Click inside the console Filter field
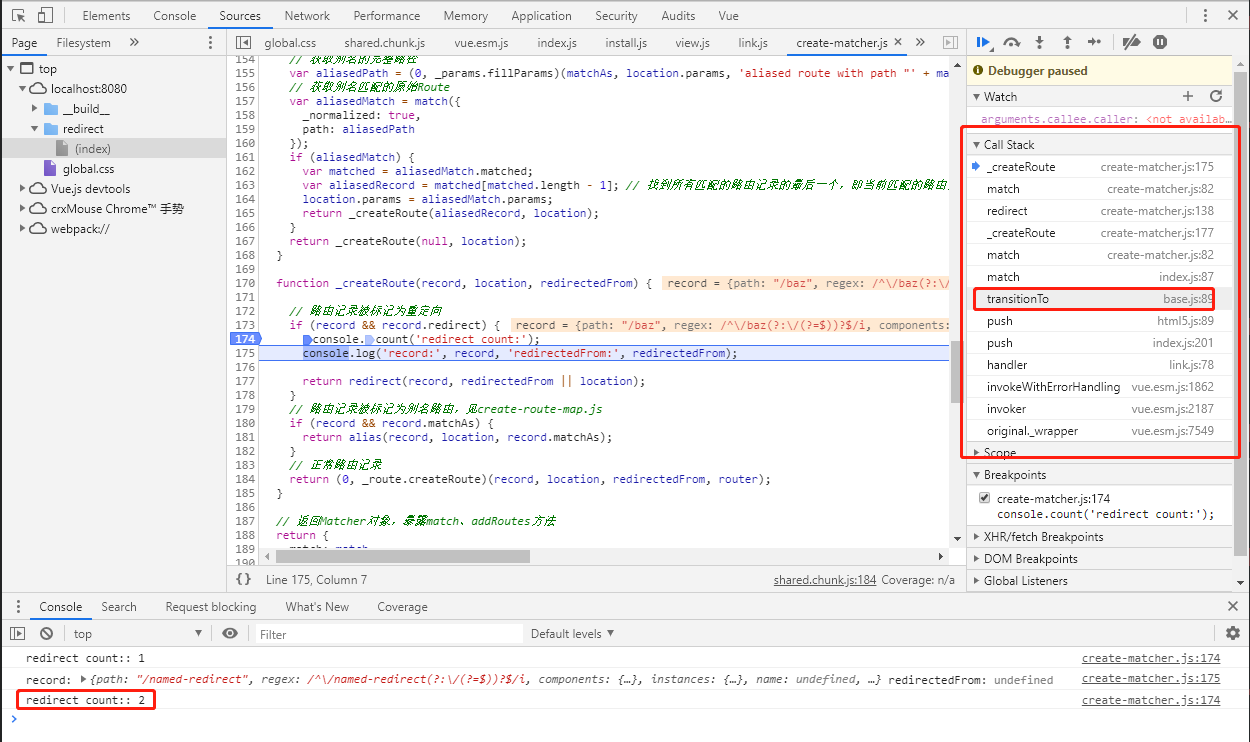 (x=330, y=633)
